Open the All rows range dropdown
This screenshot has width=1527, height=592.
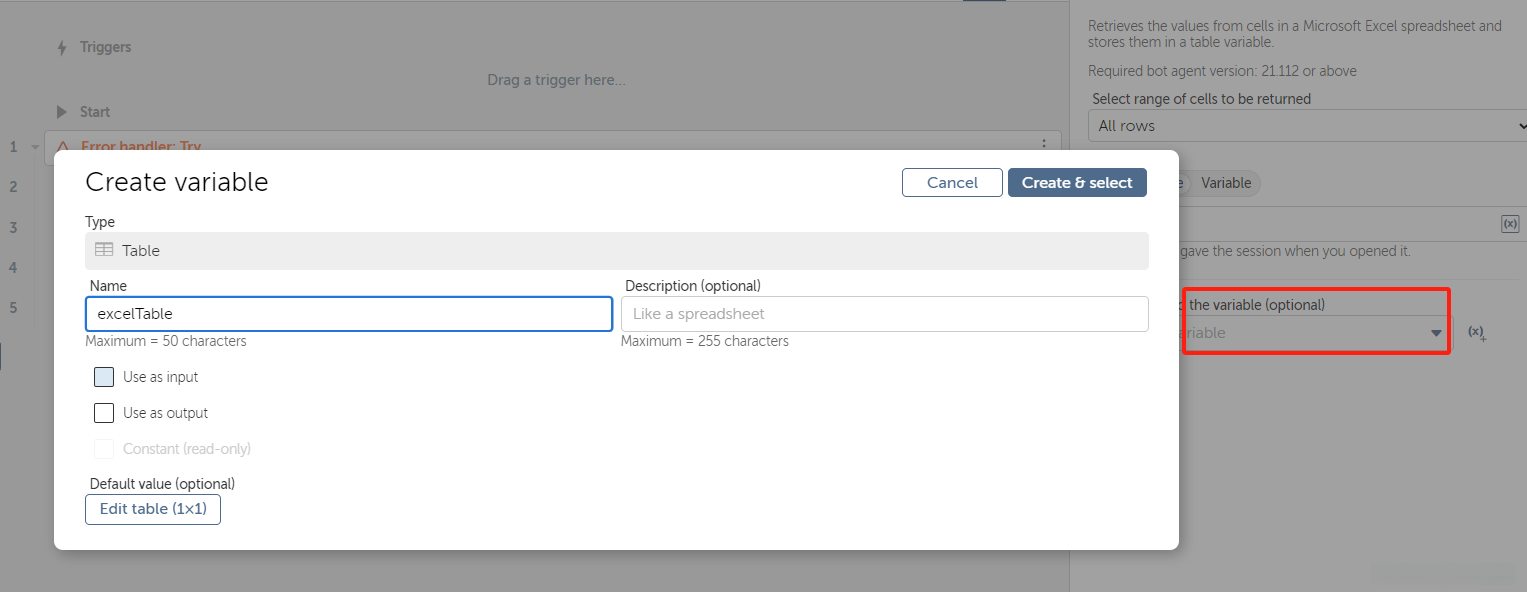[1306, 126]
